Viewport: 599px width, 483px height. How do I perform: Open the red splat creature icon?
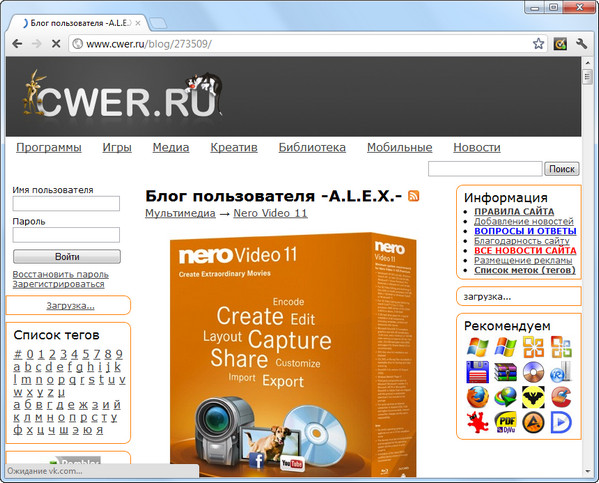tap(478, 422)
